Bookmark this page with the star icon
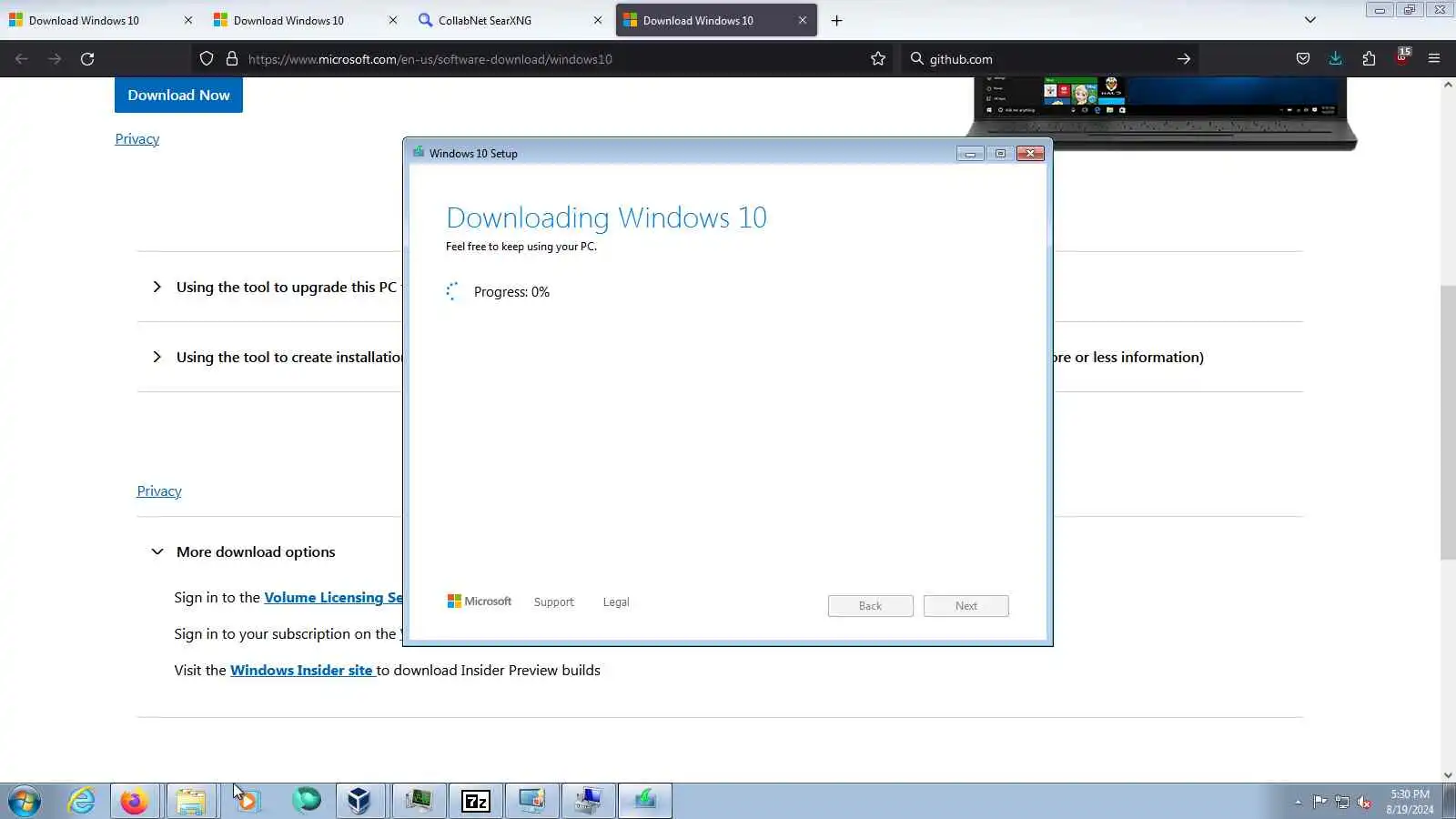 [x=878, y=59]
